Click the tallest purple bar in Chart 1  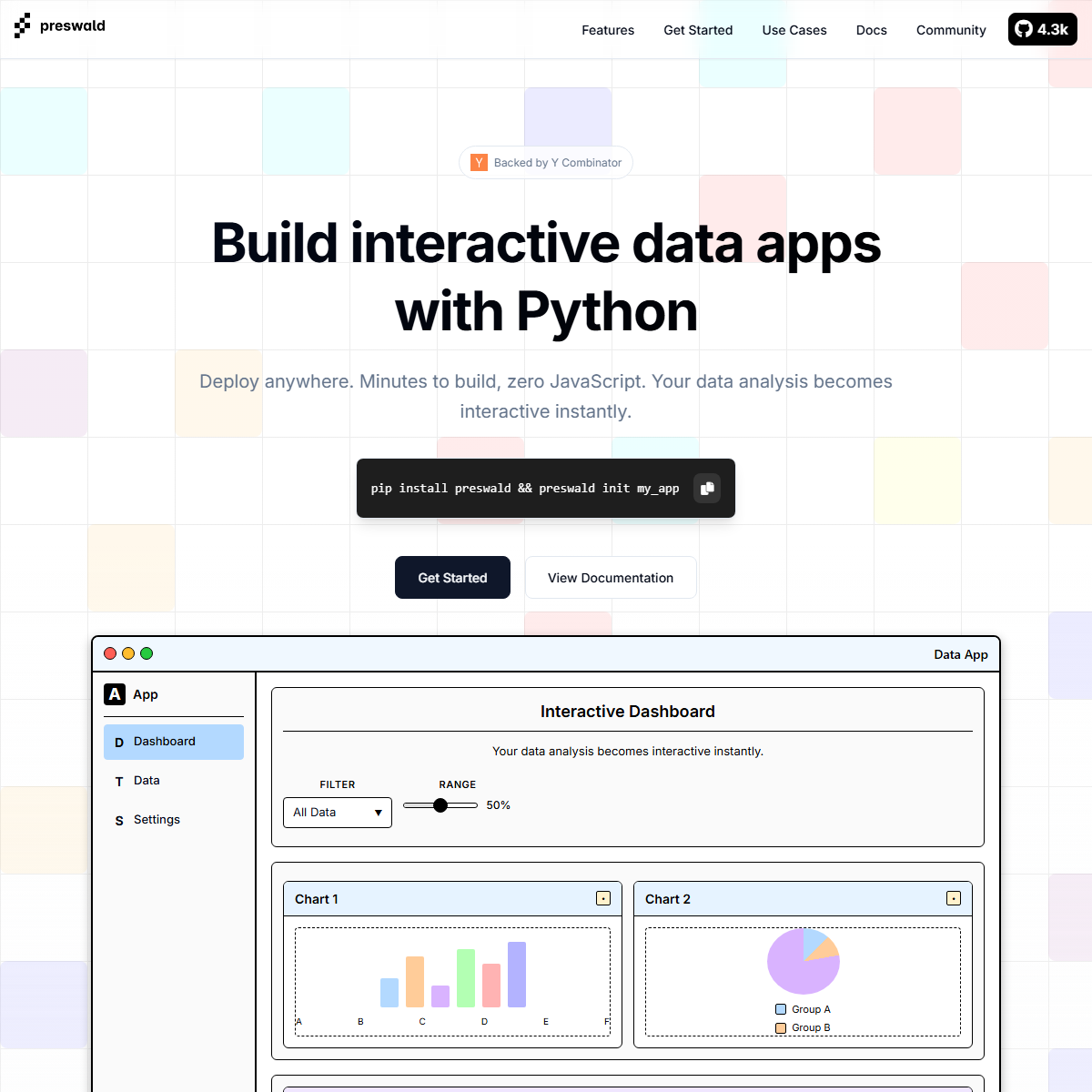[517, 975]
